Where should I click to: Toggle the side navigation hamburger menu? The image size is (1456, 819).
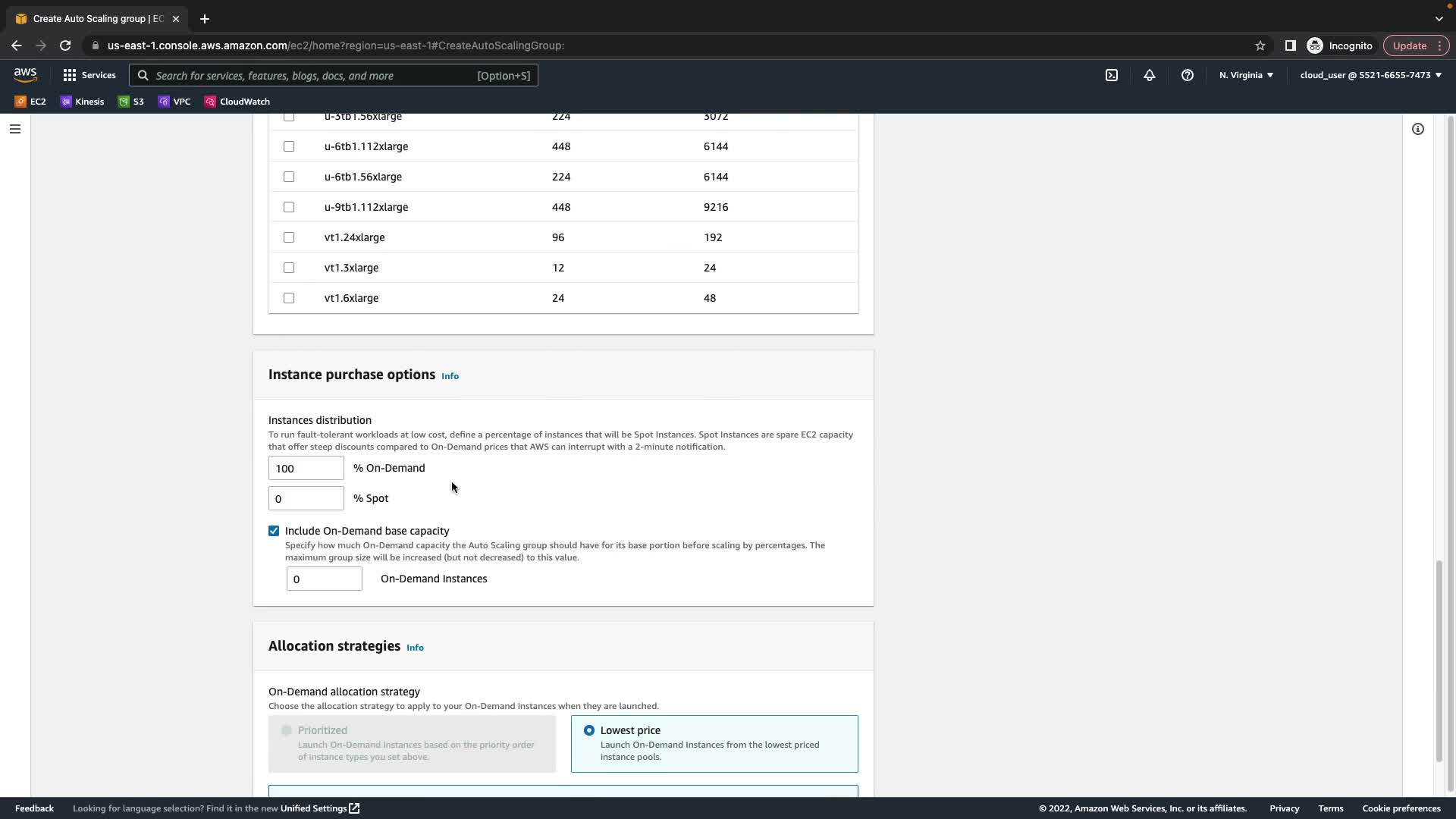15,129
